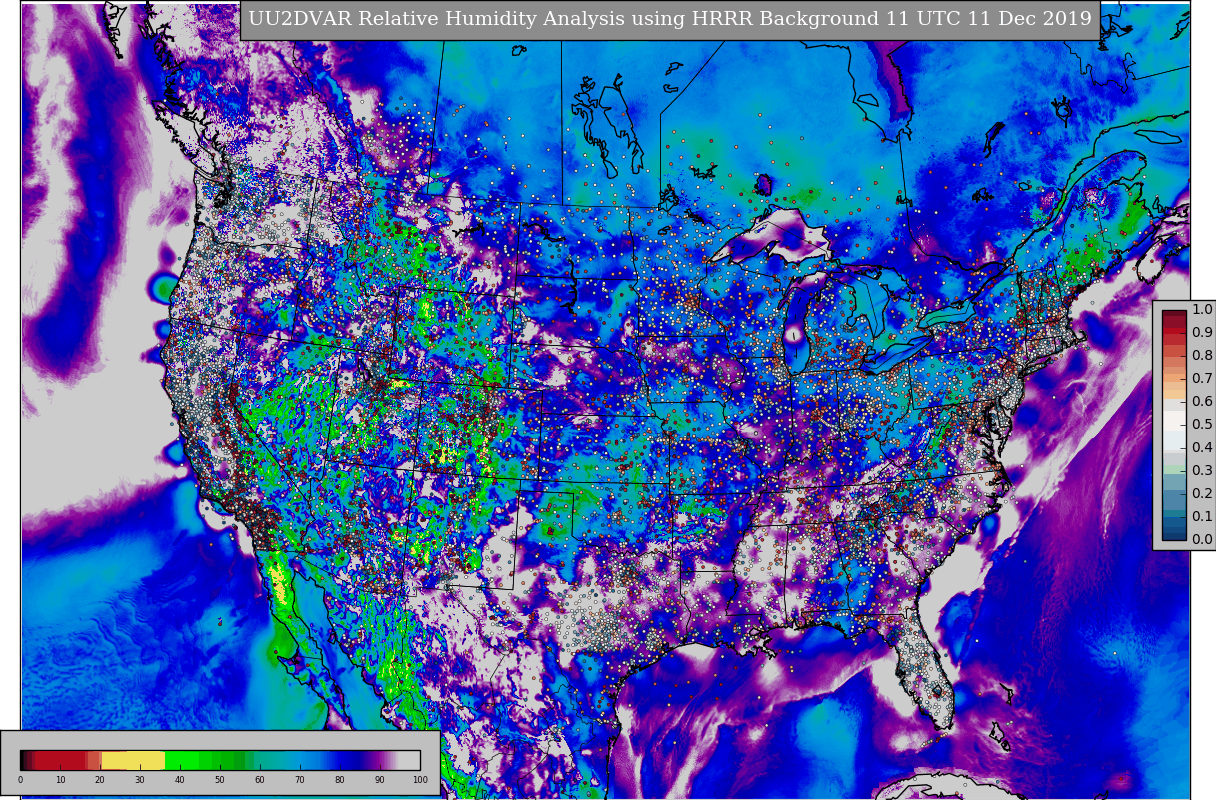Click the '100' tick label under bottom colorbar
Viewport: 1216px width, 800px height.
(x=420, y=780)
